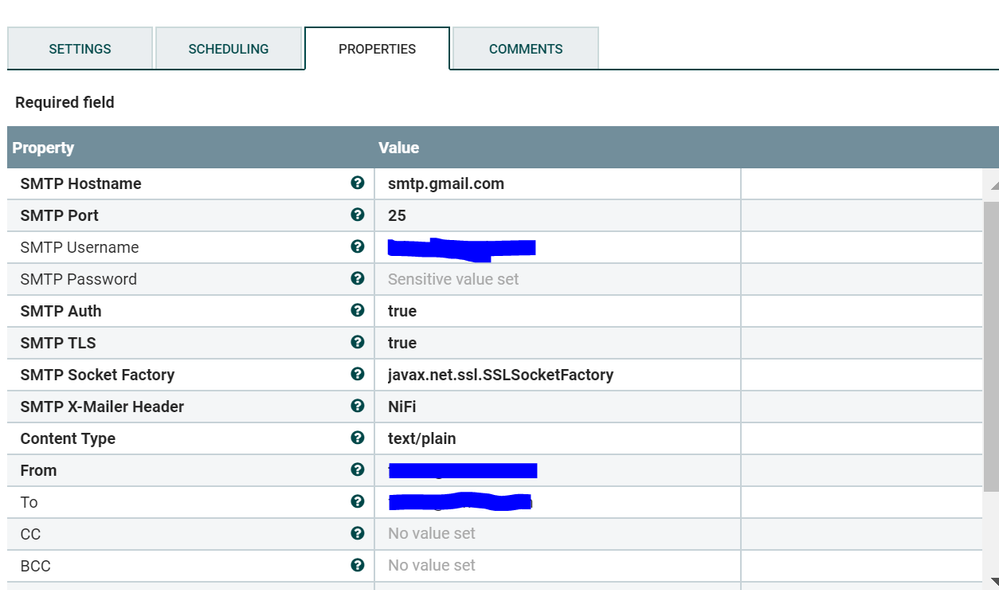Open the SCHEDULING tab
999x590 pixels.
(x=228, y=48)
